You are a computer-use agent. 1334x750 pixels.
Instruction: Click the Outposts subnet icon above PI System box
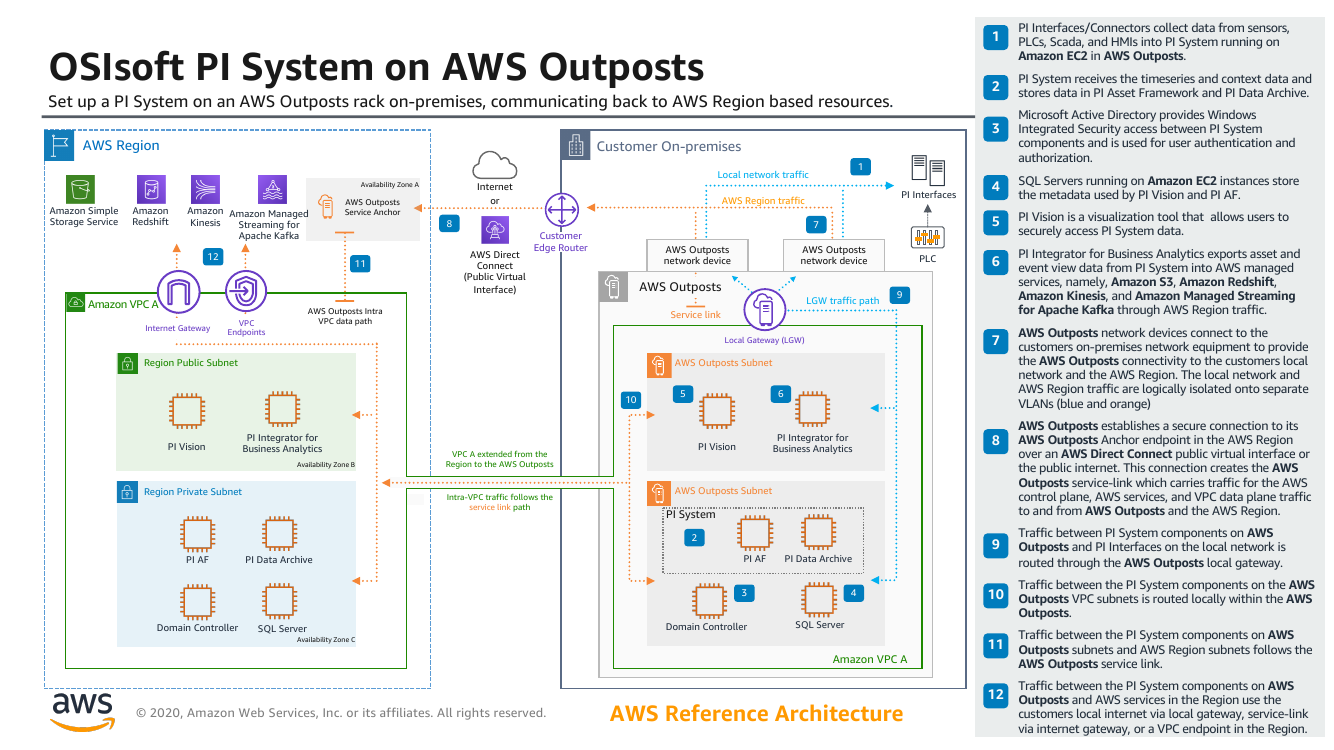659,493
